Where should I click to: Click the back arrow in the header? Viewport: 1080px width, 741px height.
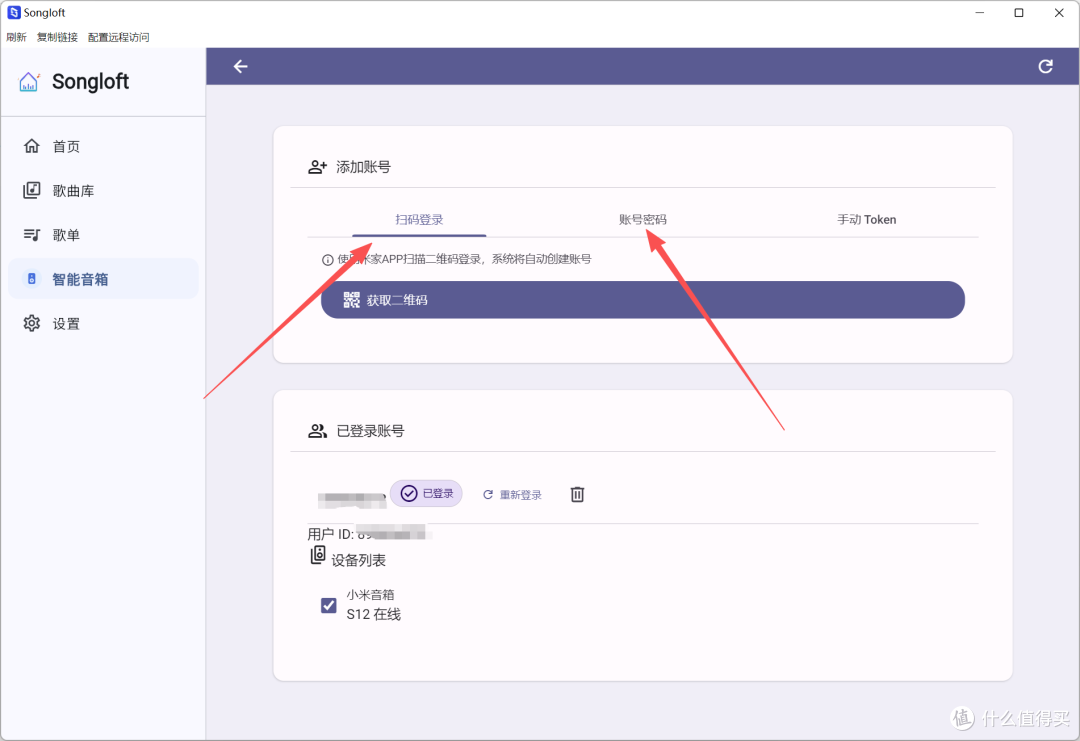[x=240, y=66]
